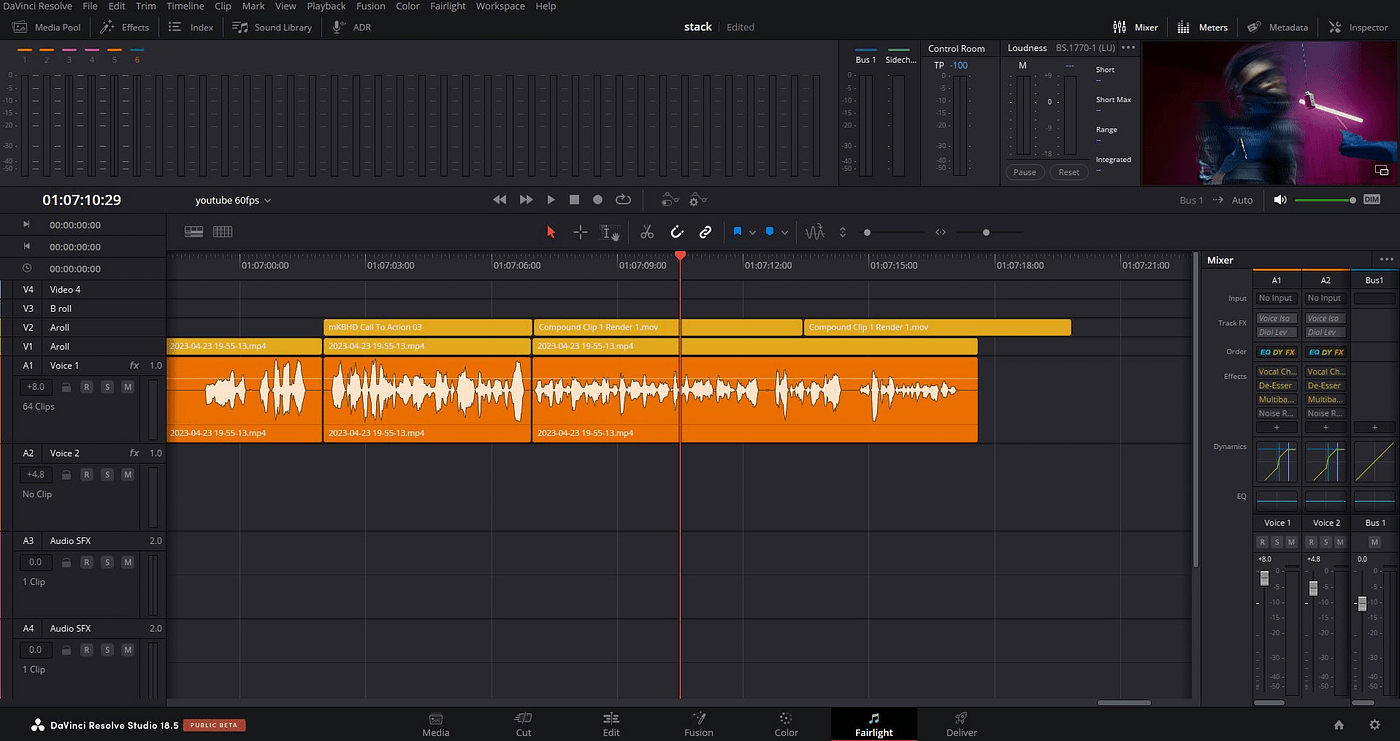Solo the Voice 2 track

tap(107, 474)
